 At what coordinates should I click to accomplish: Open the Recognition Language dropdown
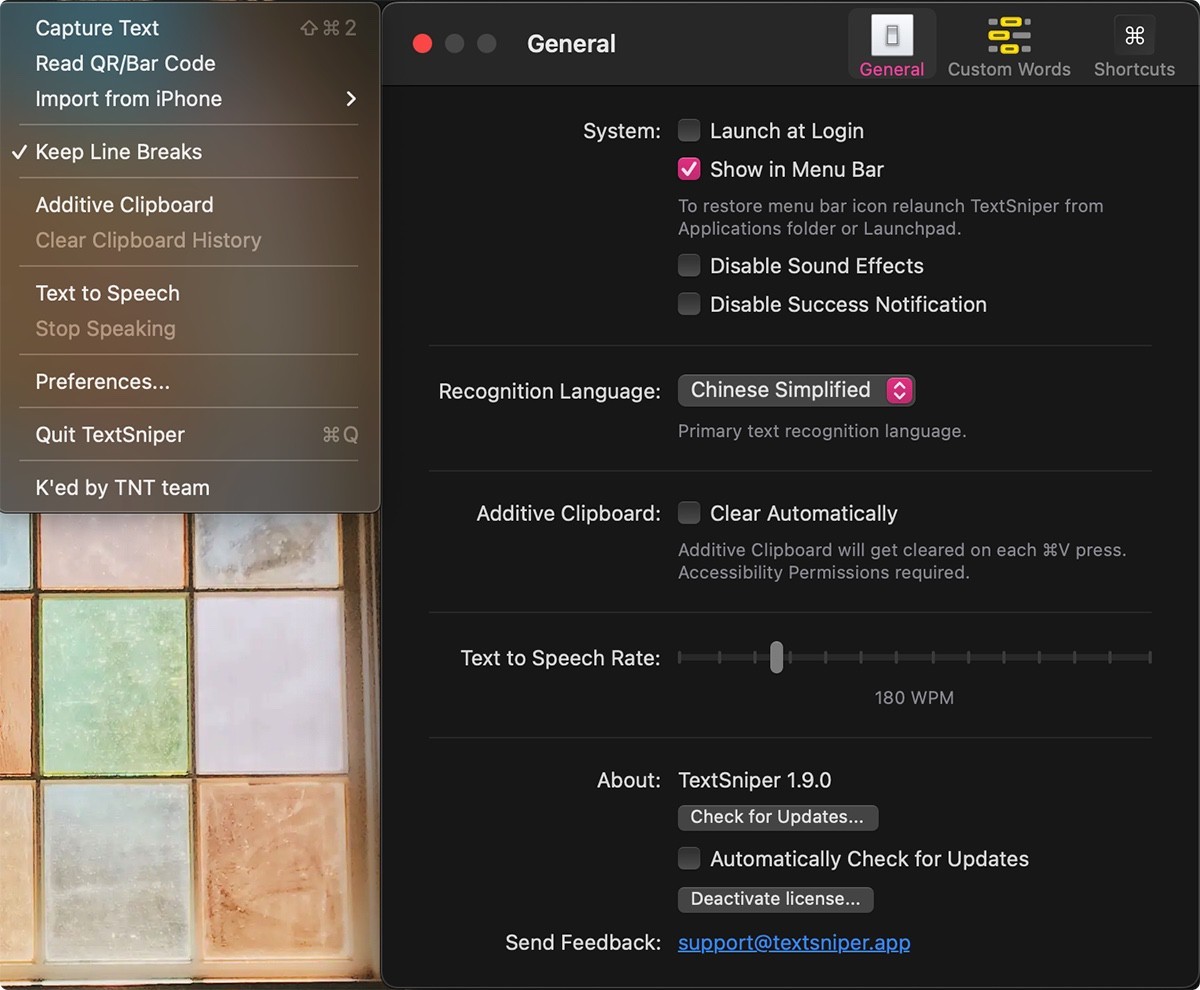pos(796,390)
